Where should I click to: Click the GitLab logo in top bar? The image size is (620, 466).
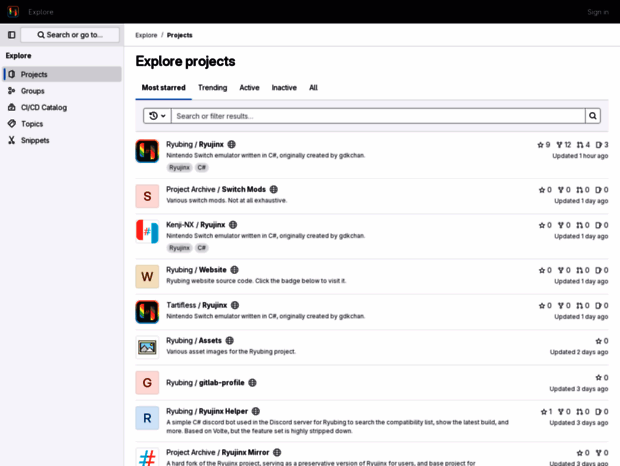click(x=13, y=12)
